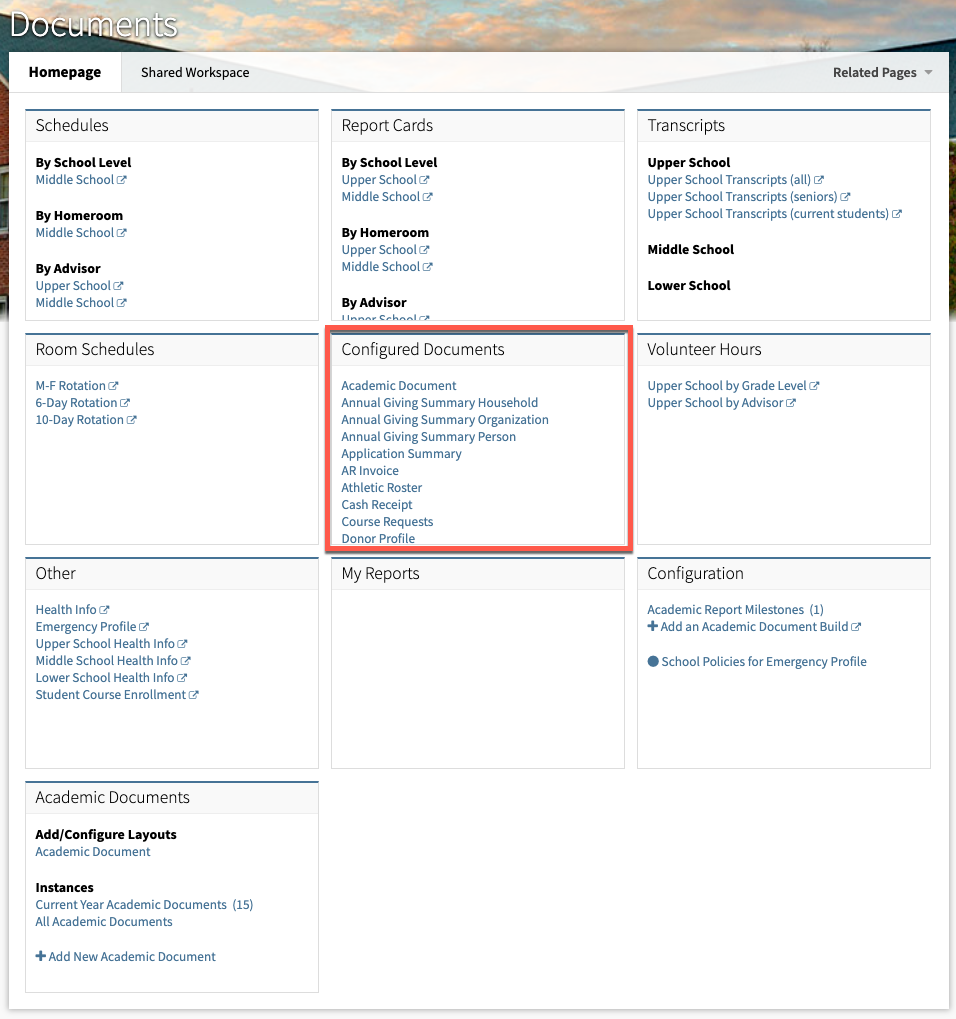956x1019 pixels.
Task: Click the external link icon beside M-F Rotation
Action: pyautogui.click(x=116, y=384)
